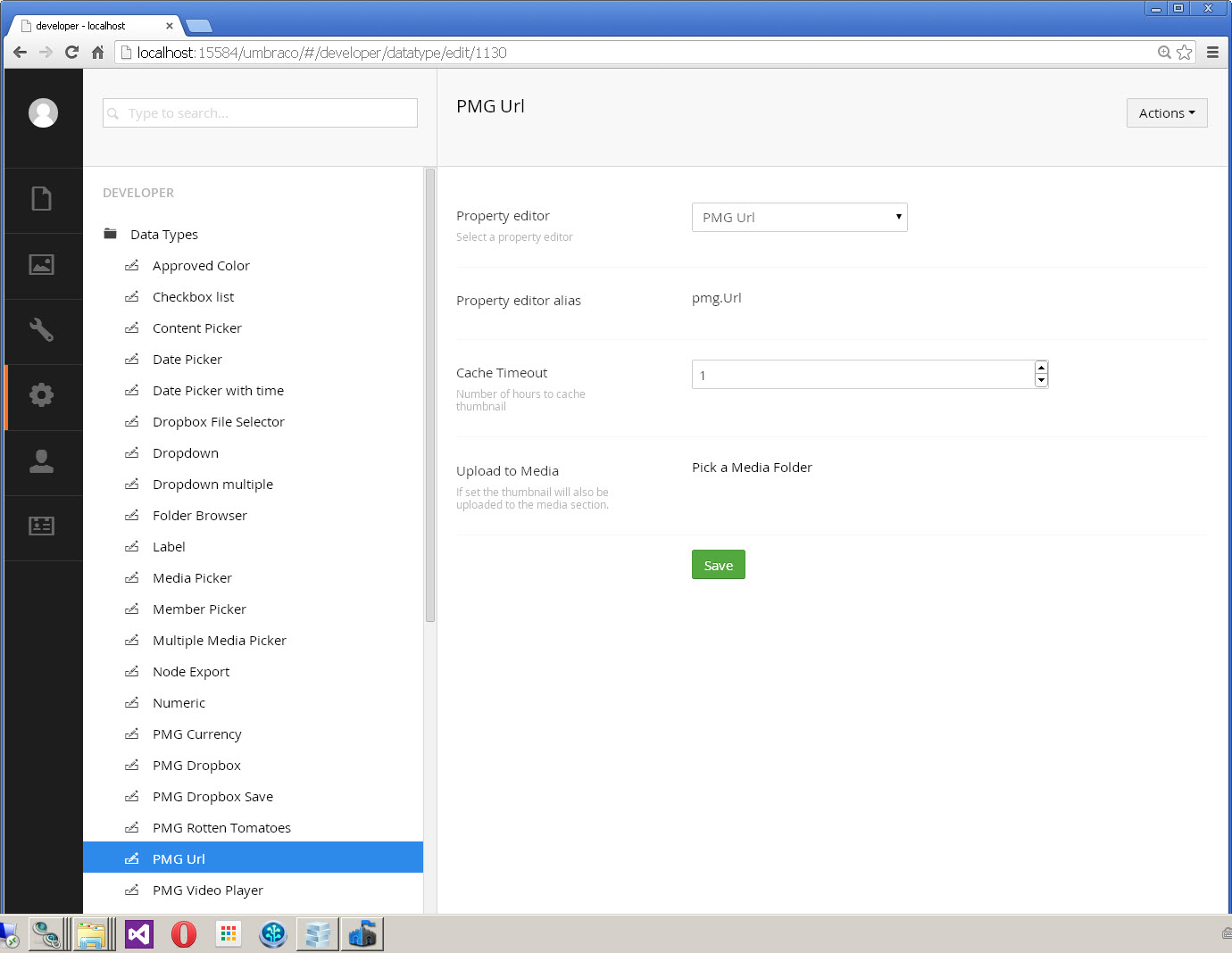Image resolution: width=1232 pixels, height=953 pixels.
Task: Open the blue round taskbar app
Action: pos(273,934)
